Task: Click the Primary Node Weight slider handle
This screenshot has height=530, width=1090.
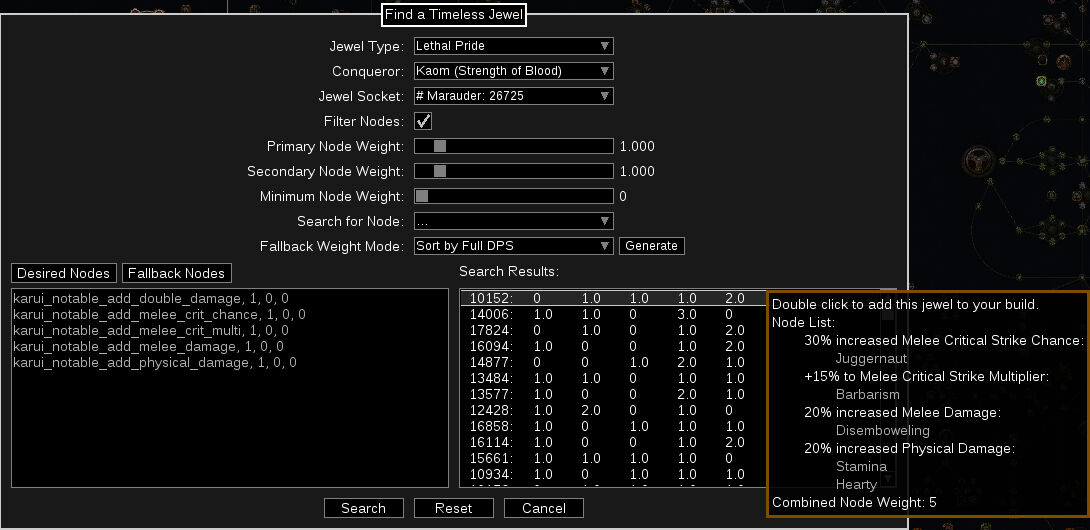Action: 440,146
